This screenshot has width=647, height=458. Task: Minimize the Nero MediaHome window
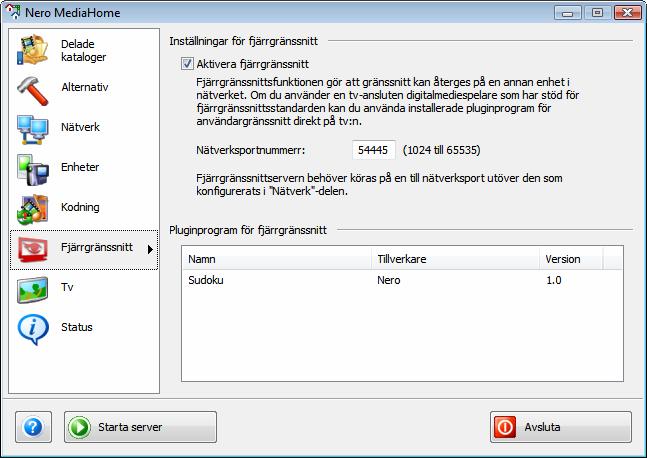[568, 13]
